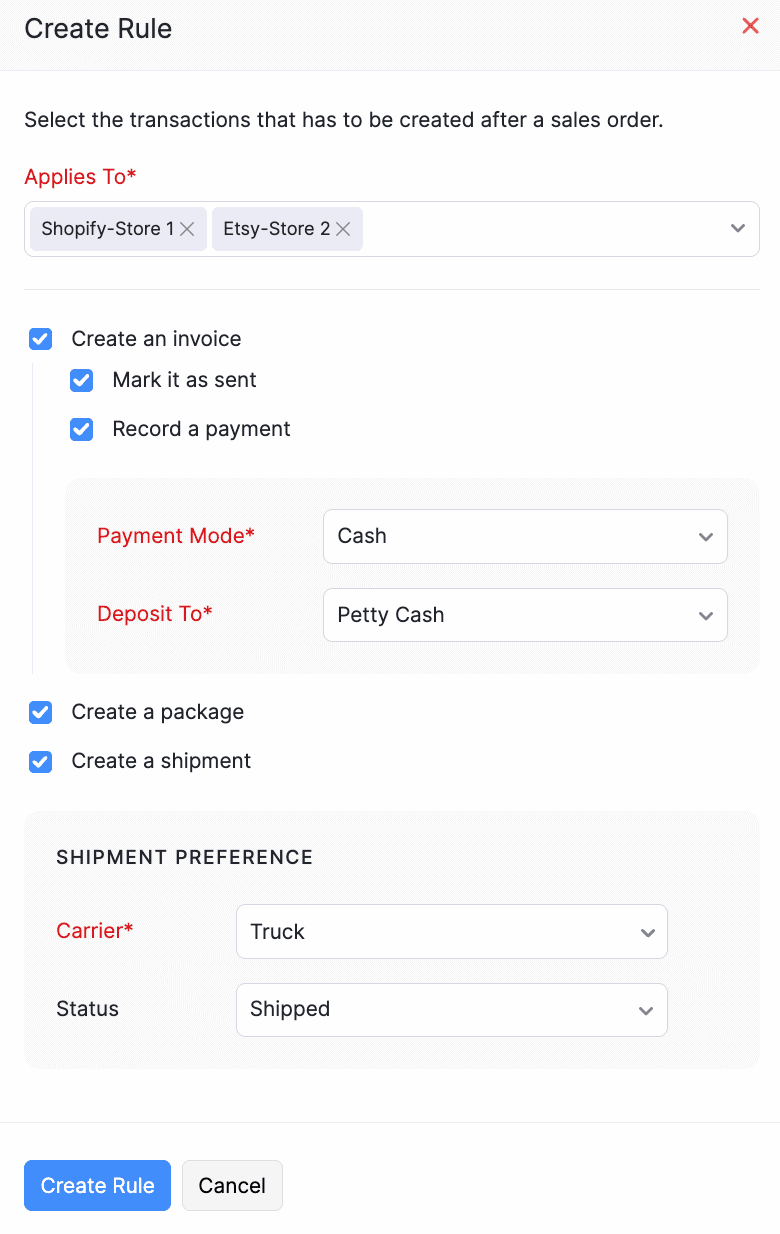The image size is (780, 1234).
Task: Click the Applies To dropdown chevron
Action: (738, 228)
